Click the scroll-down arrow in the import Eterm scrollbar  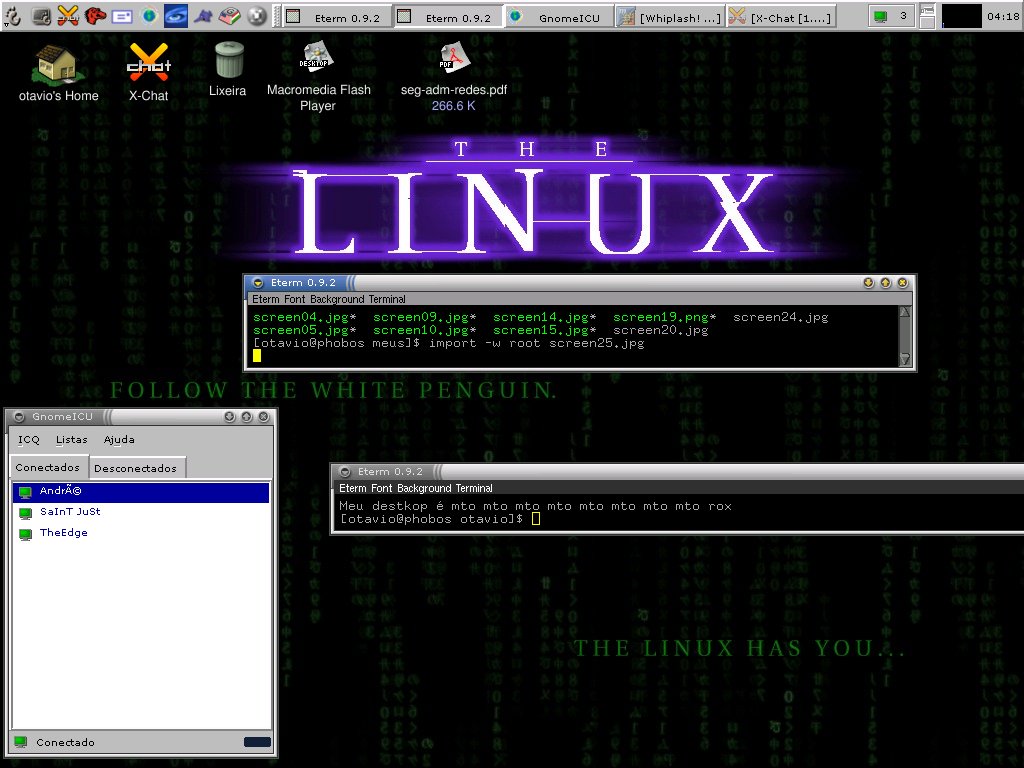(904, 359)
